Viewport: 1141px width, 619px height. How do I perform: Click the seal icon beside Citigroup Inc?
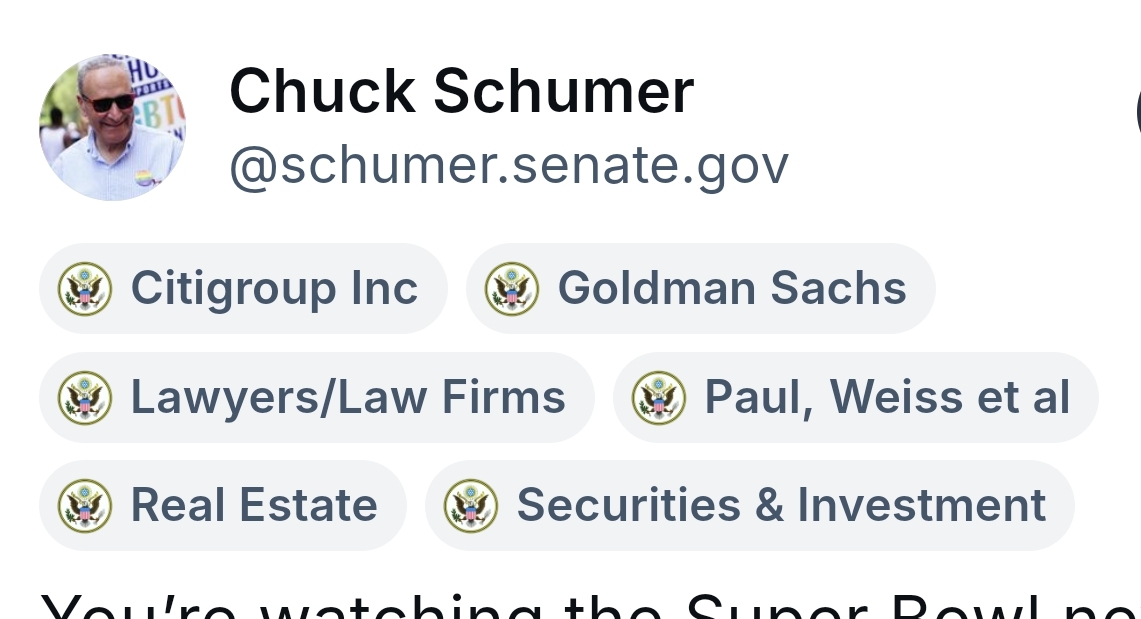click(x=85, y=289)
